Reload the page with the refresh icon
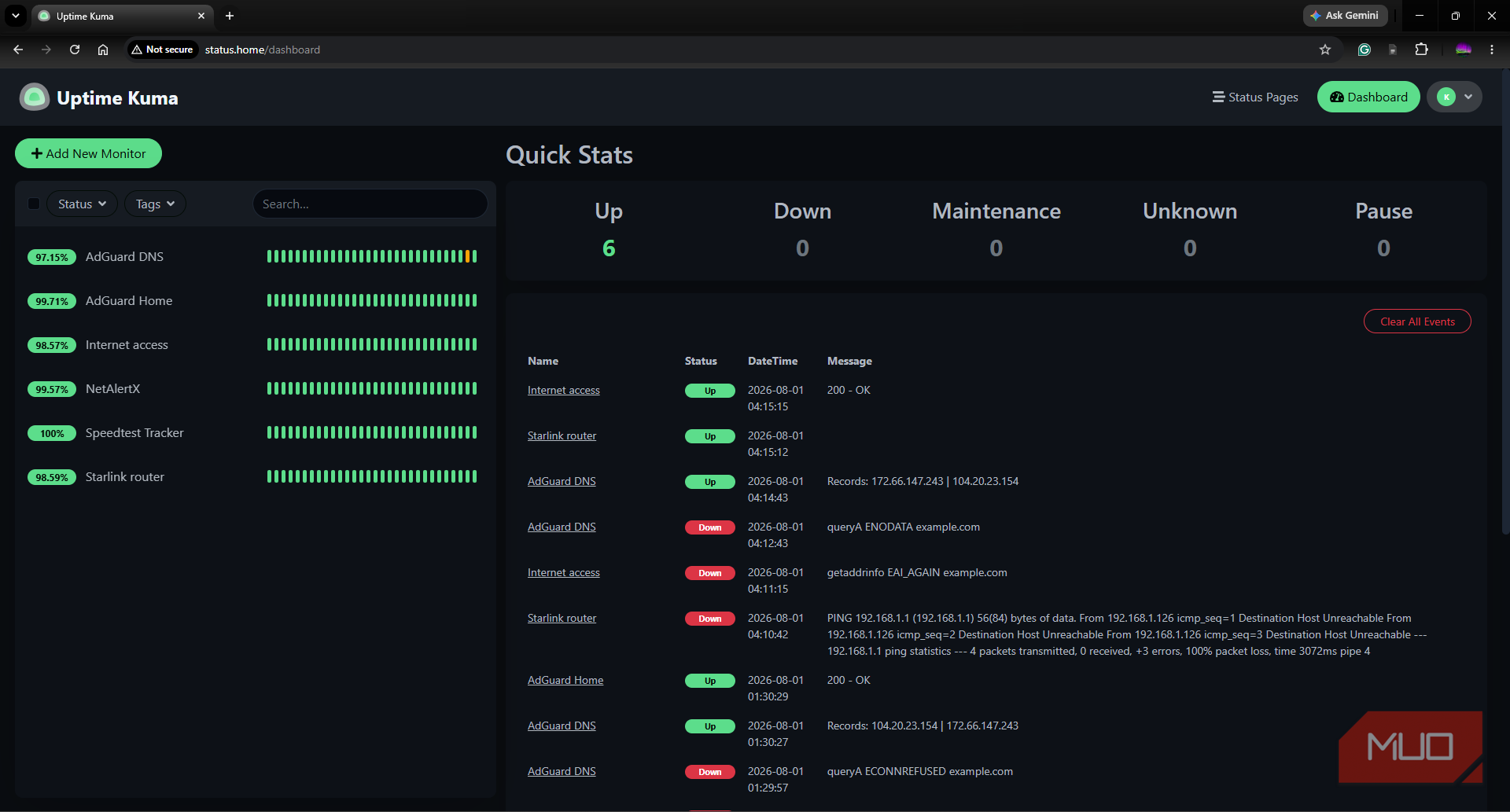 pos(75,50)
